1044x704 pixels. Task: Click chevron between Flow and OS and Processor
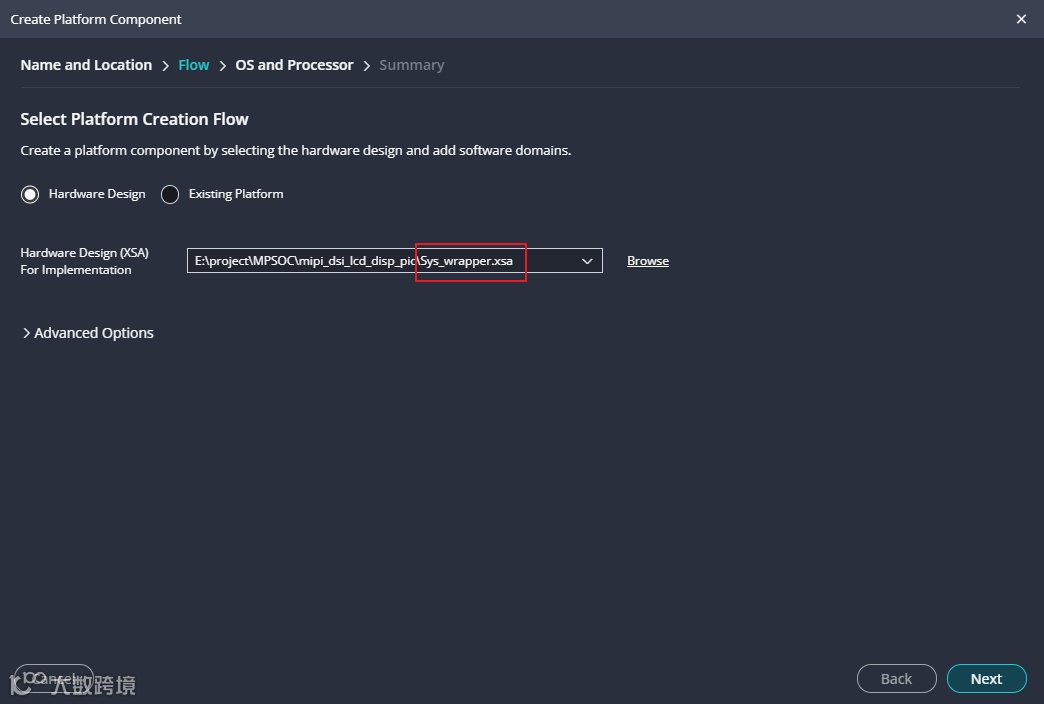223,66
